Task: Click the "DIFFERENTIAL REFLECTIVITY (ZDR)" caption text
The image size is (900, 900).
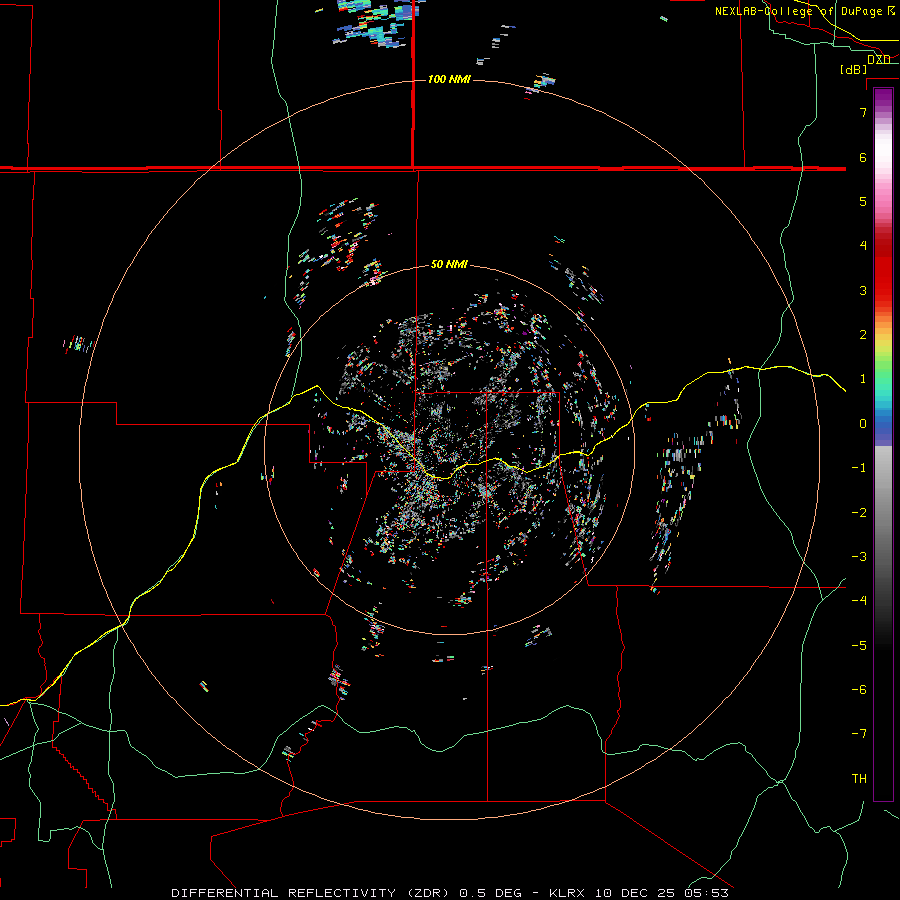Action: point(312,893)
